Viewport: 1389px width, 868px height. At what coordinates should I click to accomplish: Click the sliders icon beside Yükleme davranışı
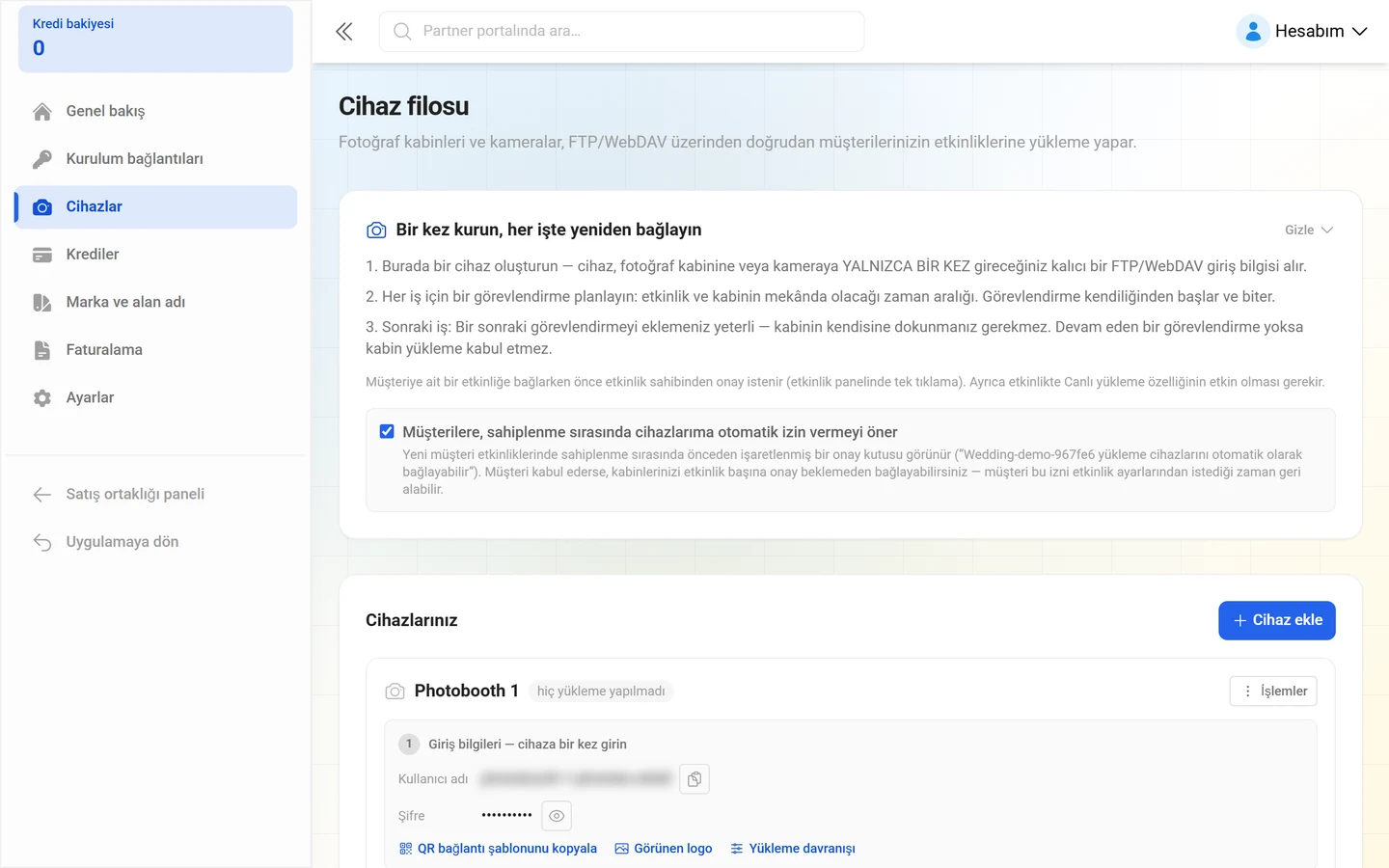pos(737,849)
